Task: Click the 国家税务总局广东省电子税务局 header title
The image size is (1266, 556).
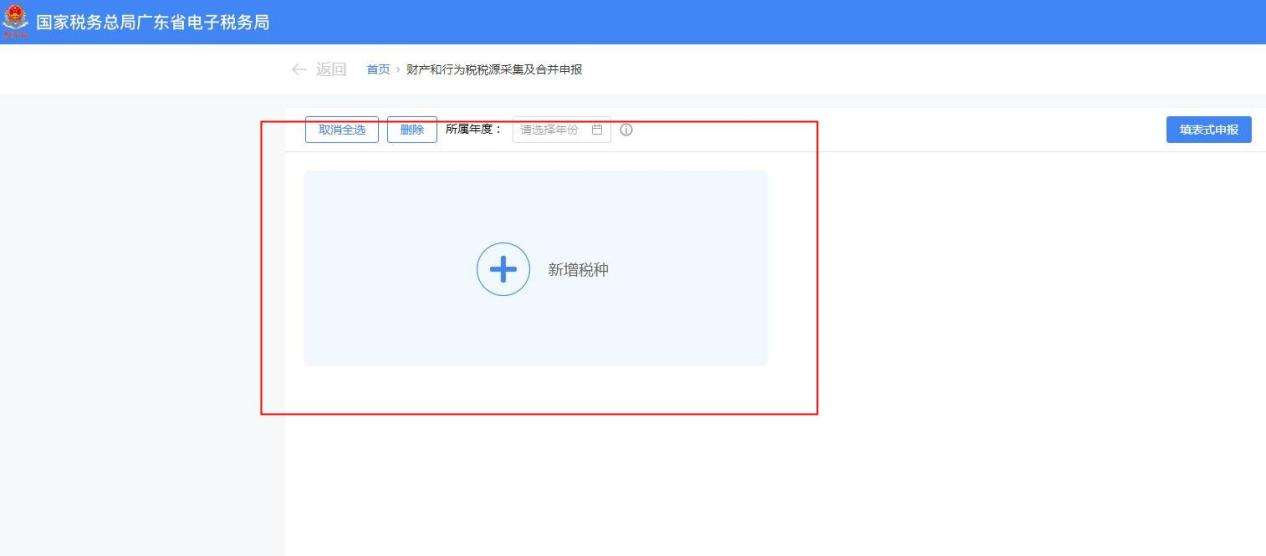Action: [153, 22]
